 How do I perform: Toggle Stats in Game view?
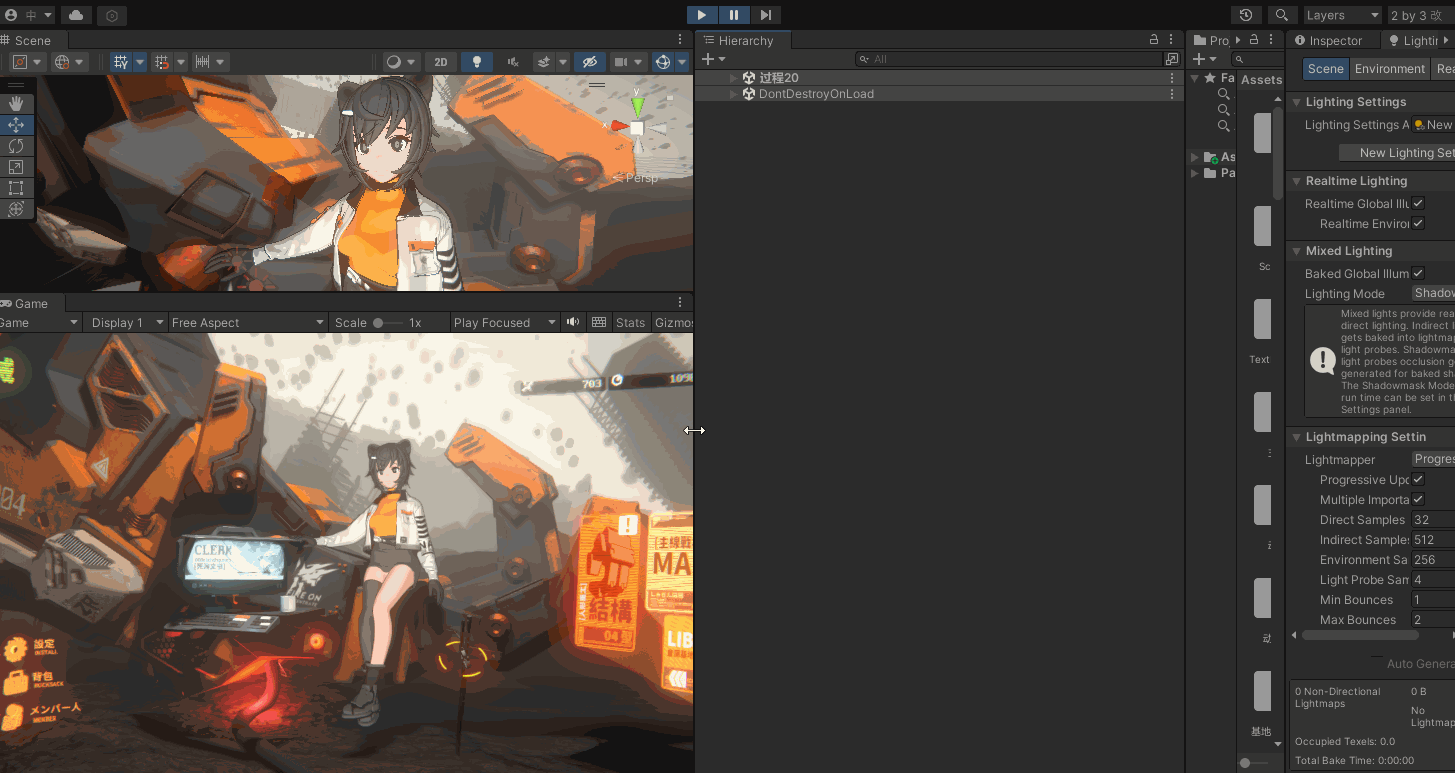coord(630,322)
